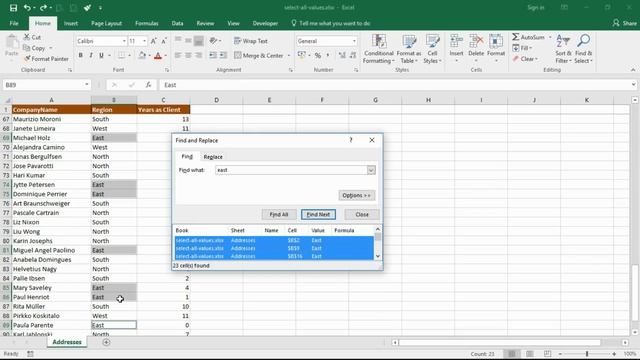640x360 pixels.
Task: Increase font size
Action: tap(153, 41)
